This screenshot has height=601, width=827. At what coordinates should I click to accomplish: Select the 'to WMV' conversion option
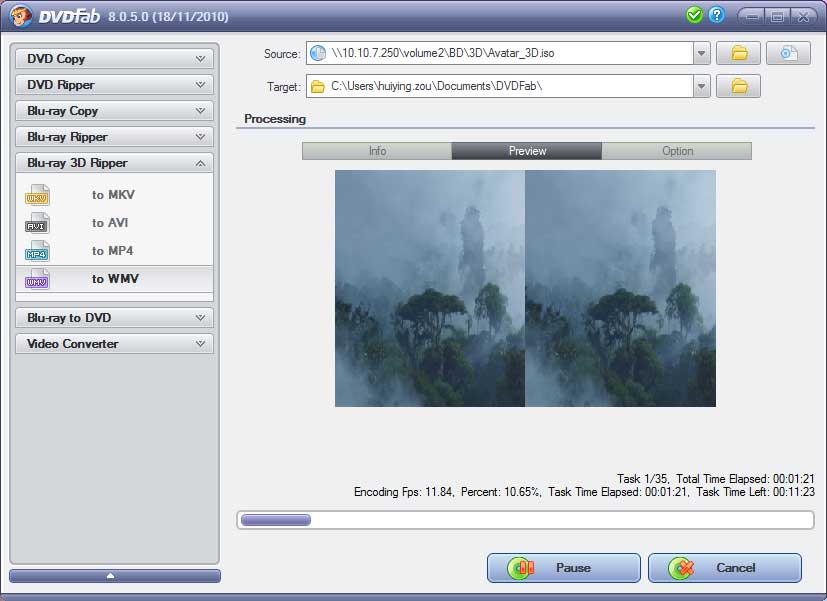114,279
